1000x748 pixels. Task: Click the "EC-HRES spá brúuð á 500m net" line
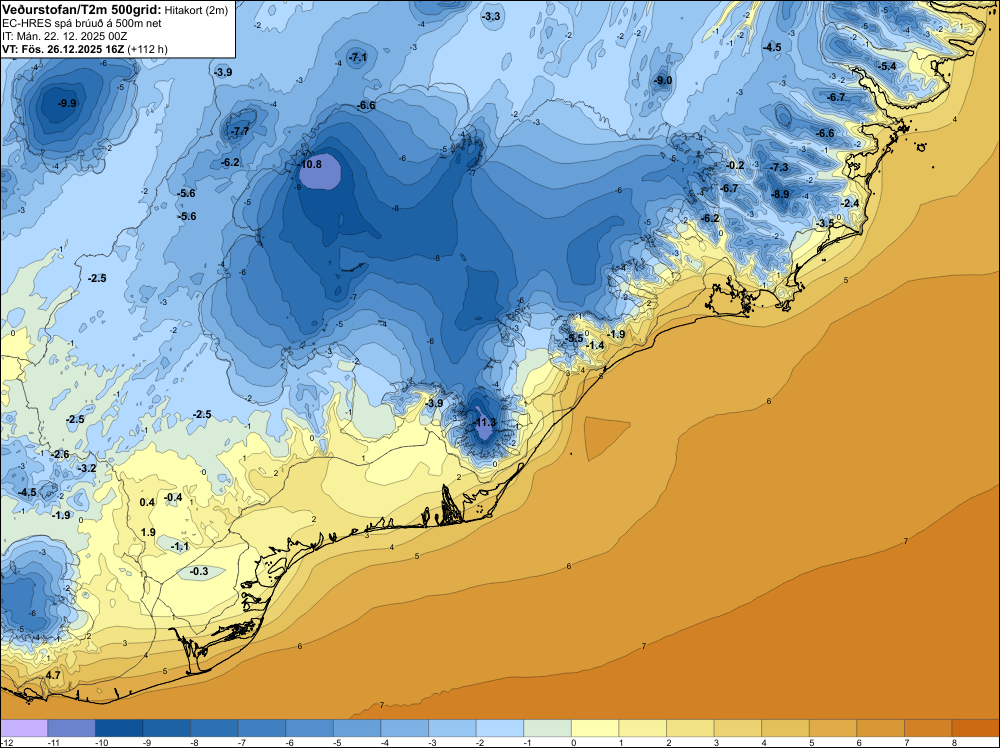point(73,24)
